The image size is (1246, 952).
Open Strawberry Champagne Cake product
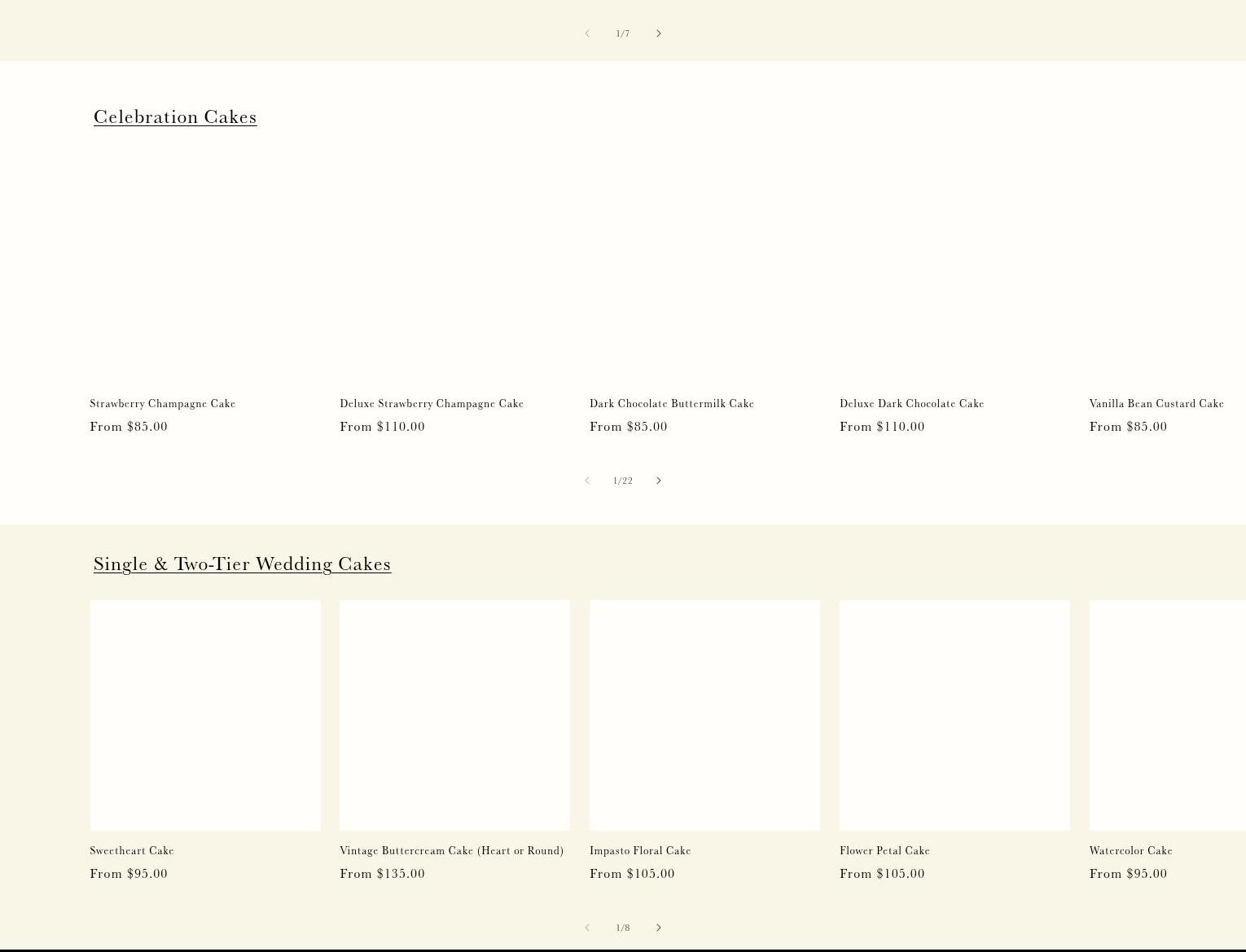point(162,403)
